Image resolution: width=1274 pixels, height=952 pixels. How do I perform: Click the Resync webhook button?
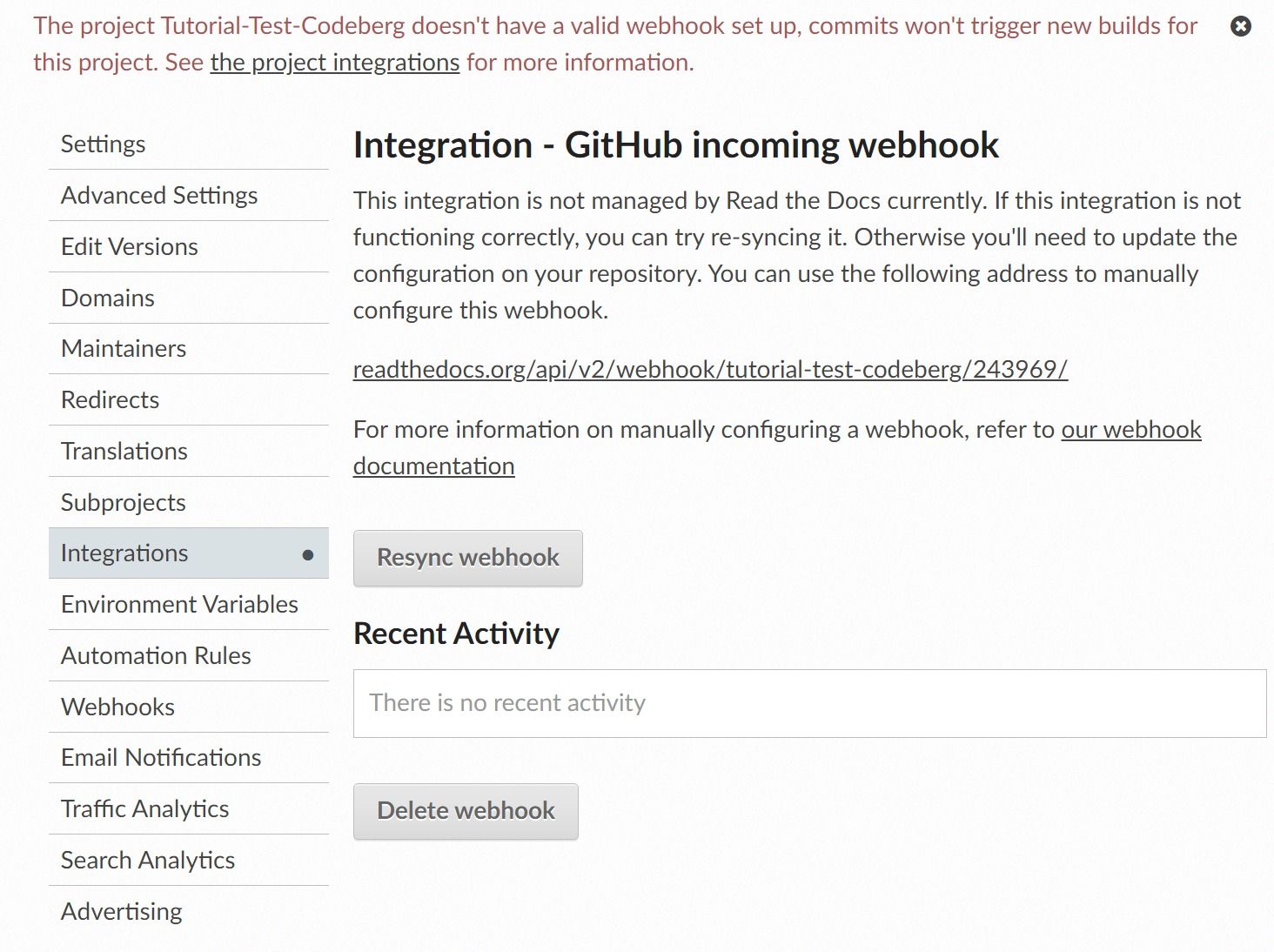point(467,557)
